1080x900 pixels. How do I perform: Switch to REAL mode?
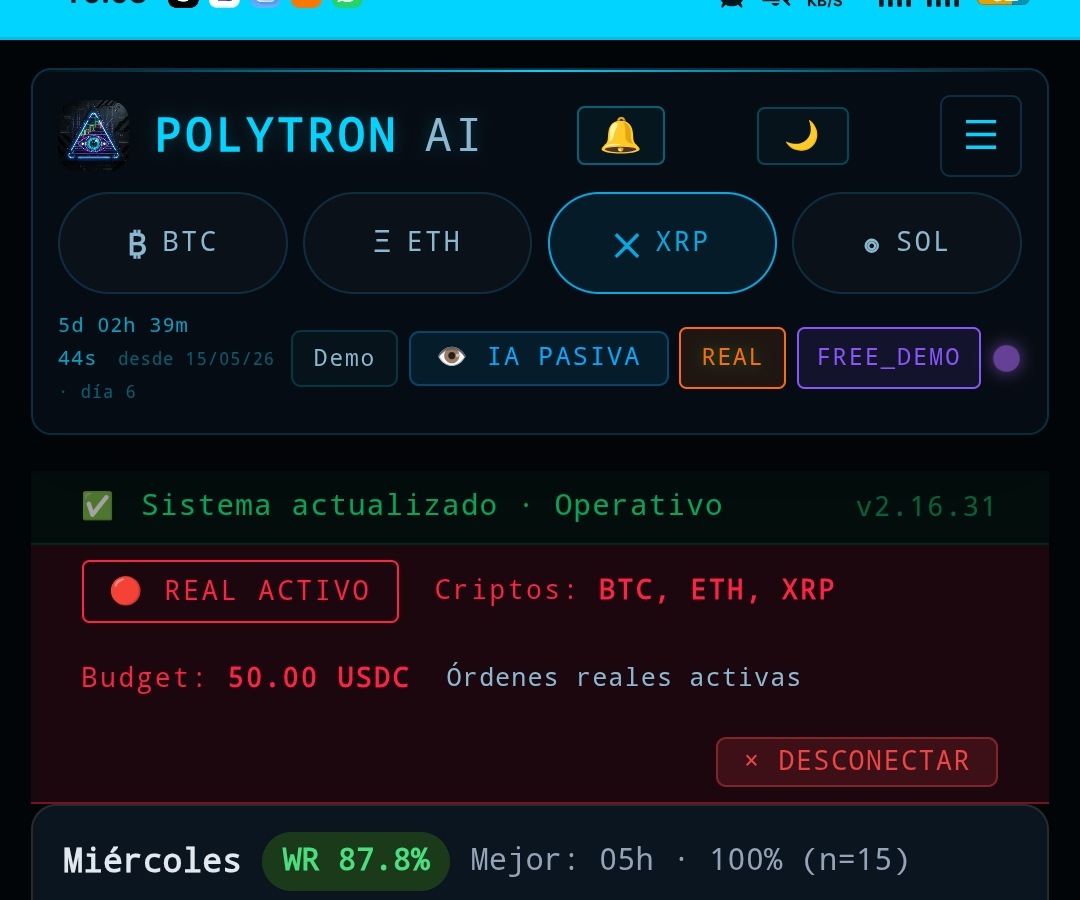coord(732,357)
